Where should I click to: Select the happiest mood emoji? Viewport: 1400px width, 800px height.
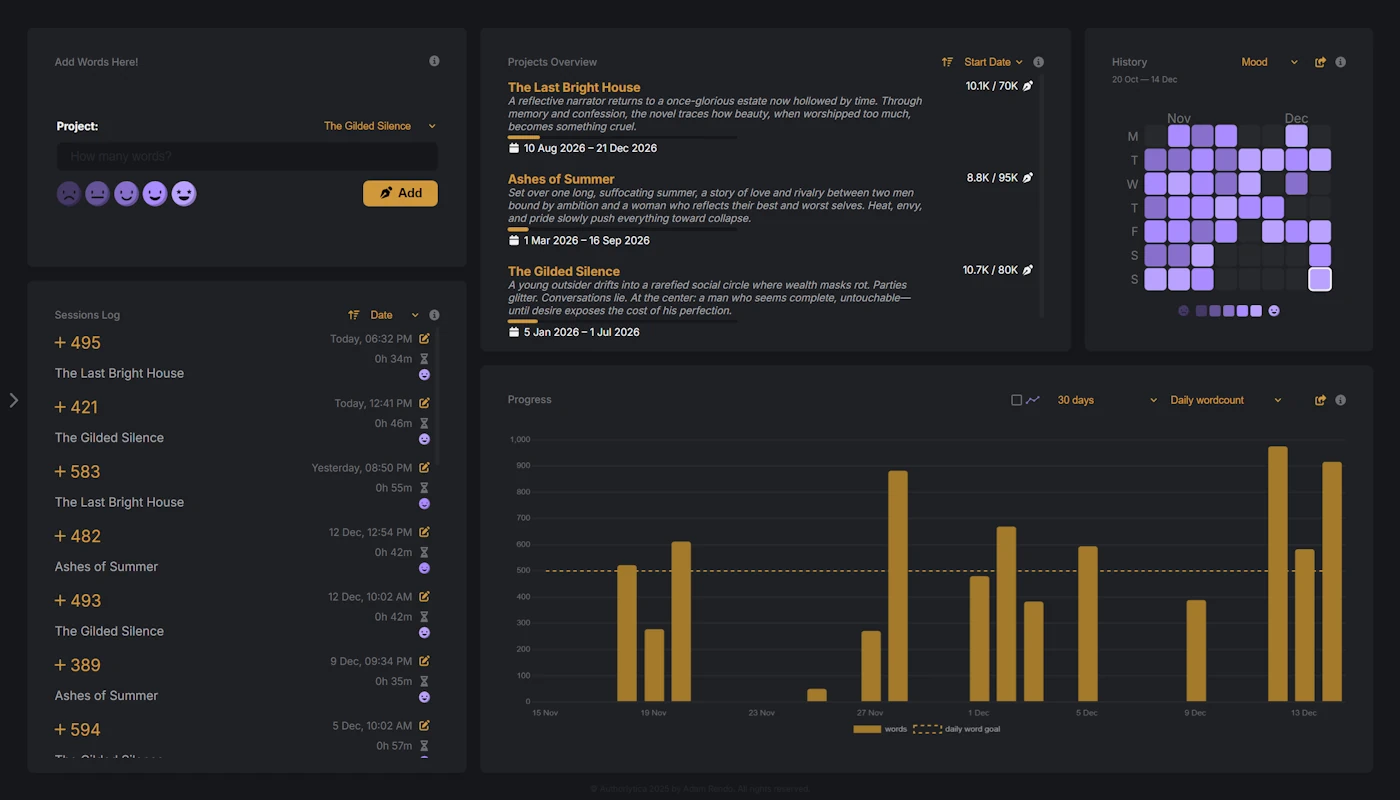[184, 193]
